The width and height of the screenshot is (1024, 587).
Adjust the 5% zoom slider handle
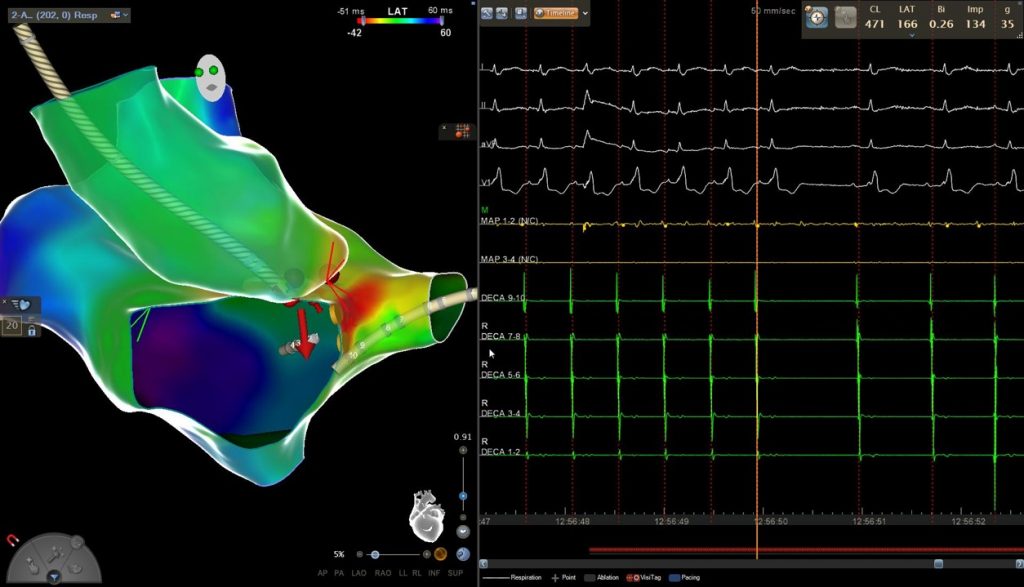tap(375, 554)
